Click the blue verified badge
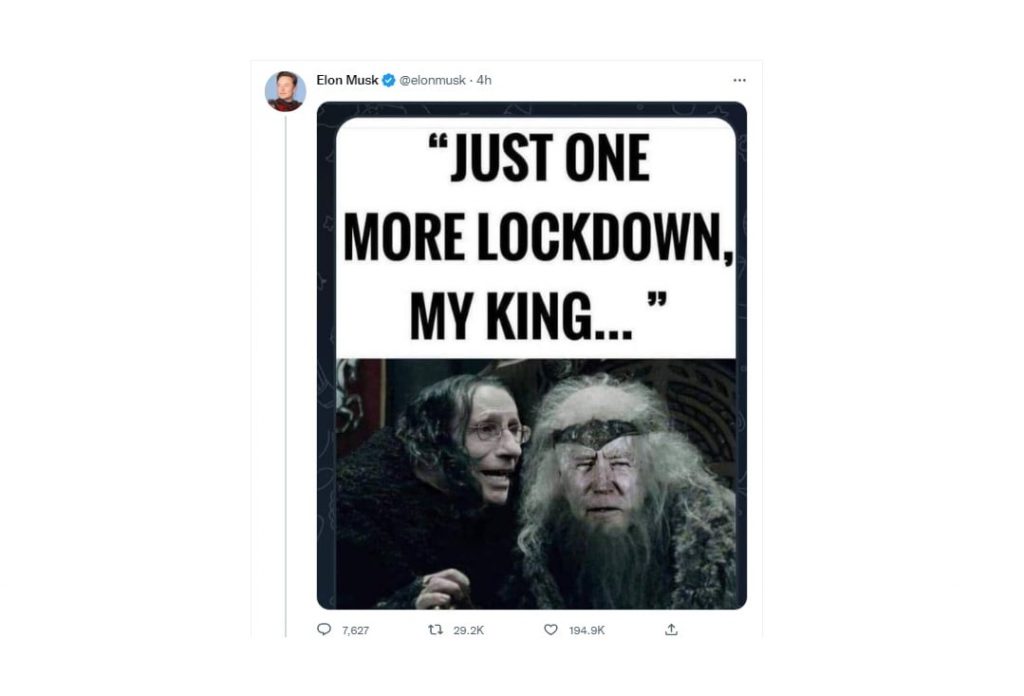Screen dimensions: 1024x696 click(x=389, y=80)
